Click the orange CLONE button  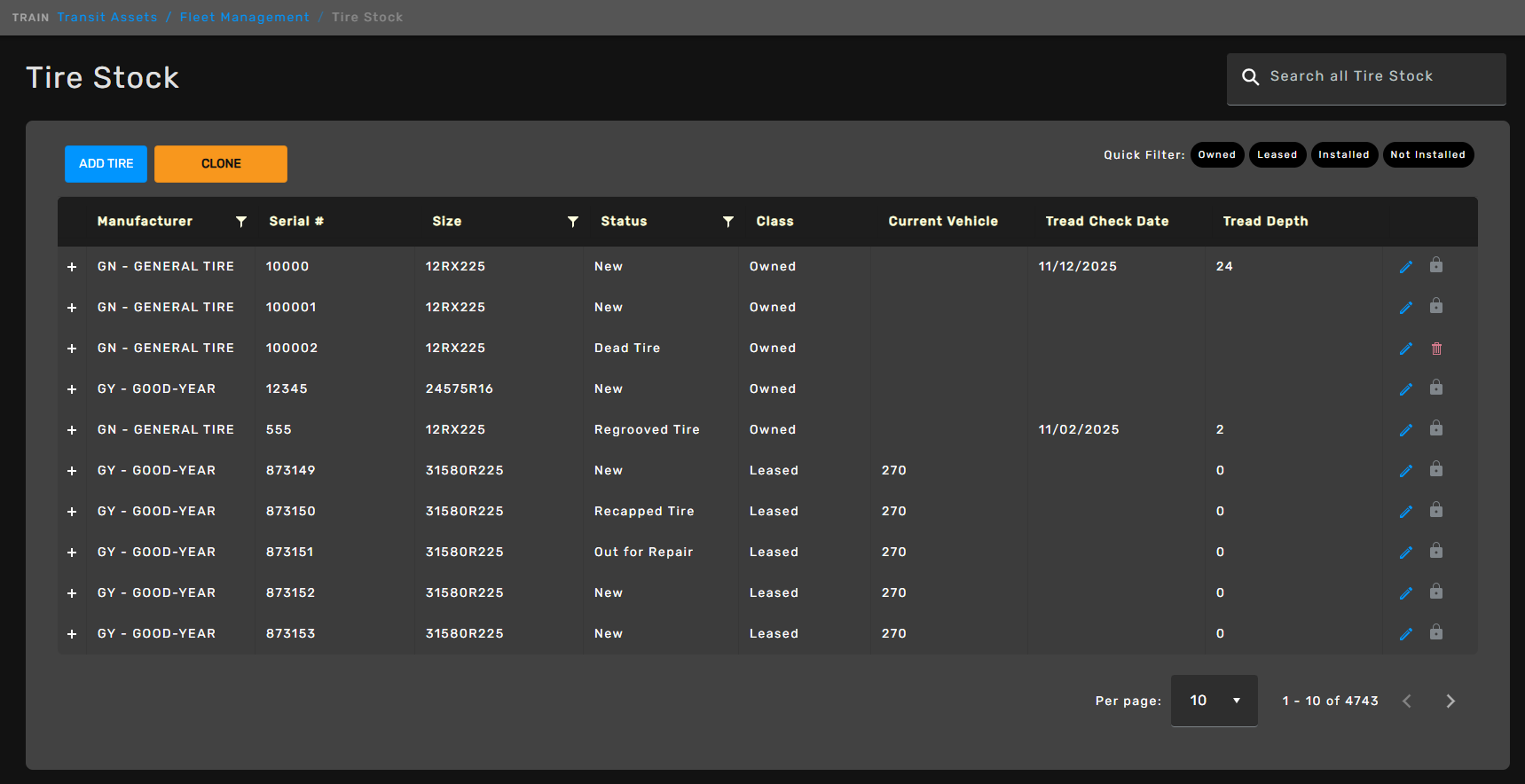pyautogui.click(x=221, y=164)
